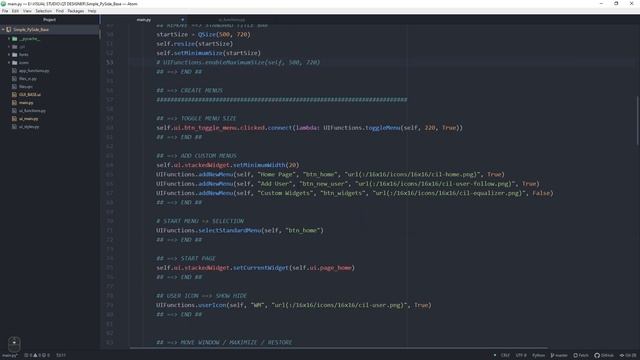Click the togglemenu call in the code
This screenshot has height=360, width=640.
coord(382,128)
